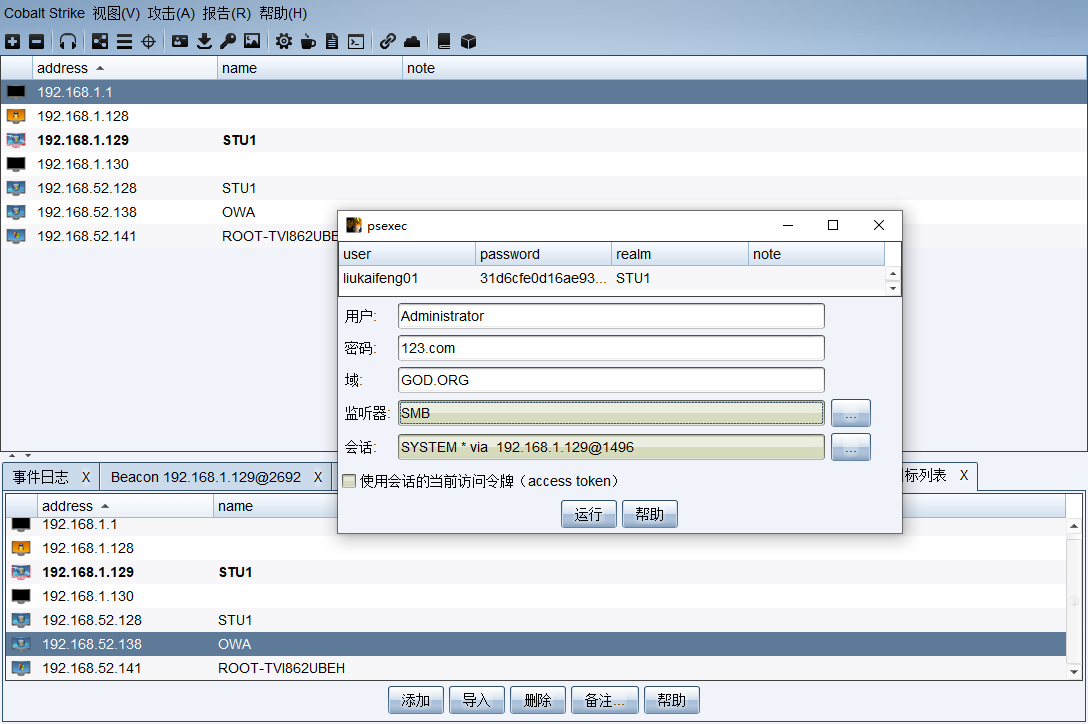The height and width of the screenshot is (724, 1088).
Task: Open the 帮助(H) menu
Action: pos(283,13)
